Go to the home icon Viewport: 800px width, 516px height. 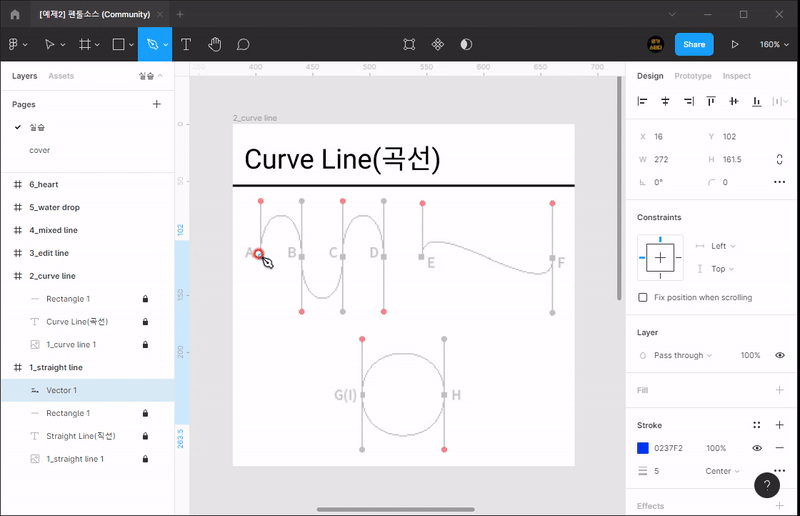[15, 14]
